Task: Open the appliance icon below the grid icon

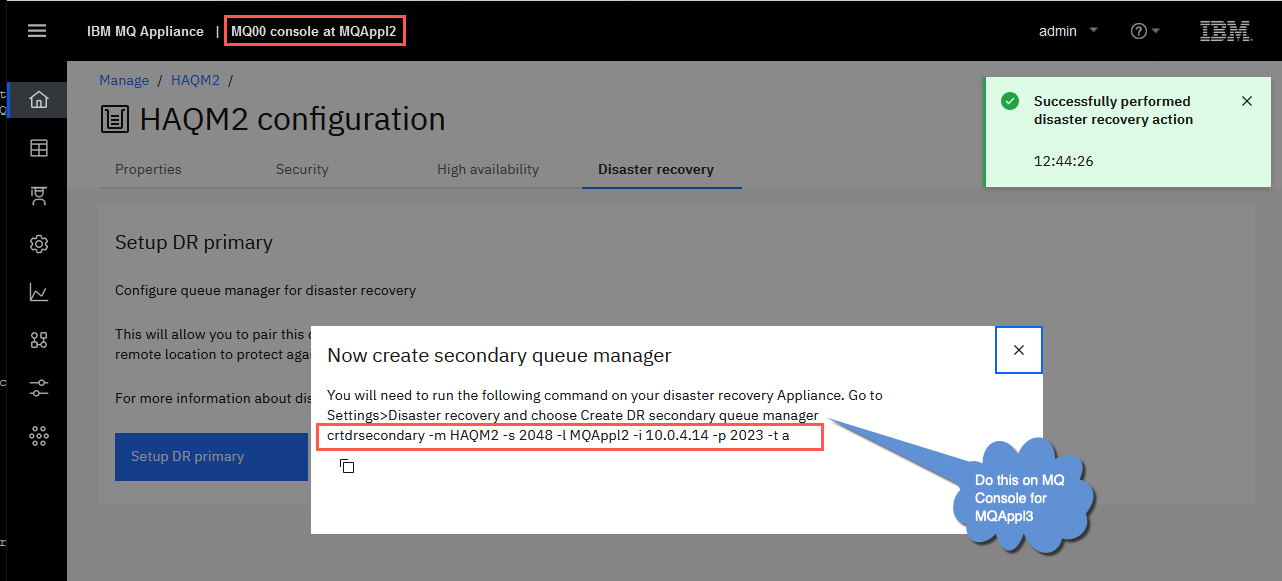Action: (x=39, y=196)
